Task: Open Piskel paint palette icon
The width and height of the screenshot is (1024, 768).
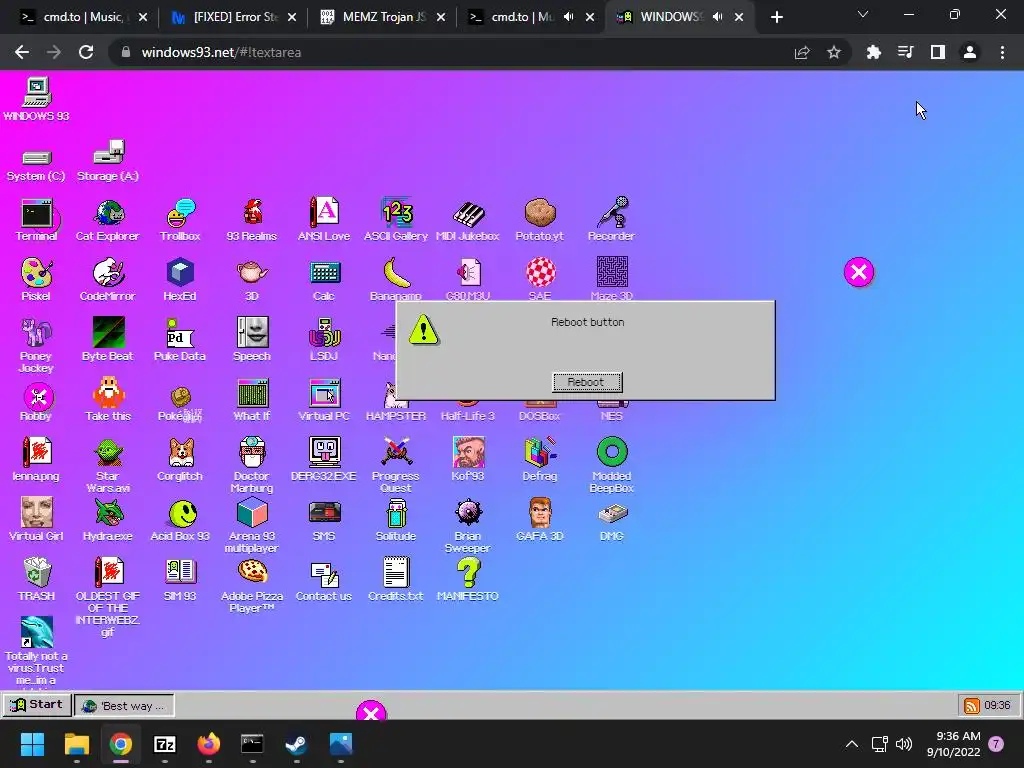Action: tap(37, 273)
